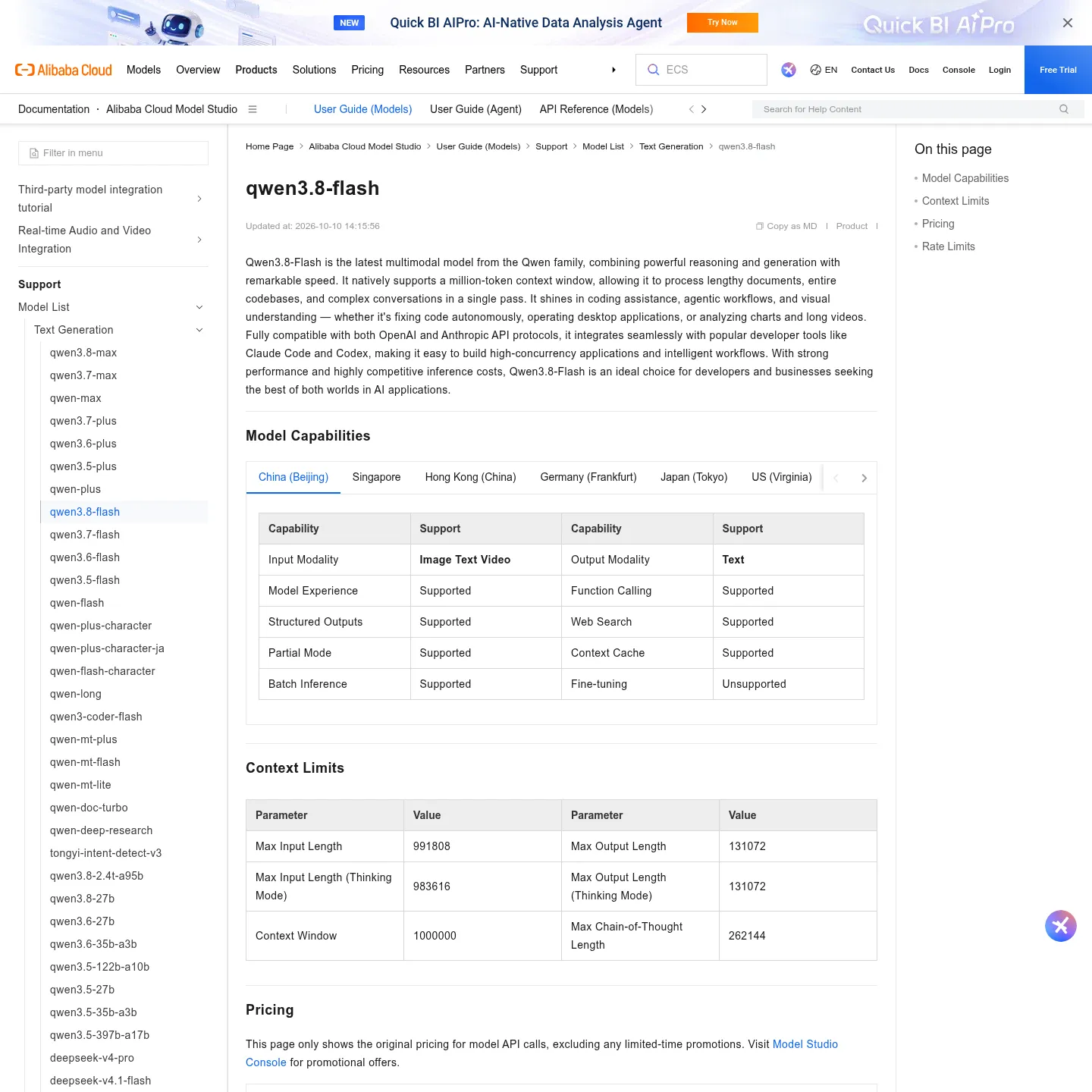The height and width of the screenshot is (1092, 1092).
Task: Select the Singapore region tab
Action: click(376, 477)
